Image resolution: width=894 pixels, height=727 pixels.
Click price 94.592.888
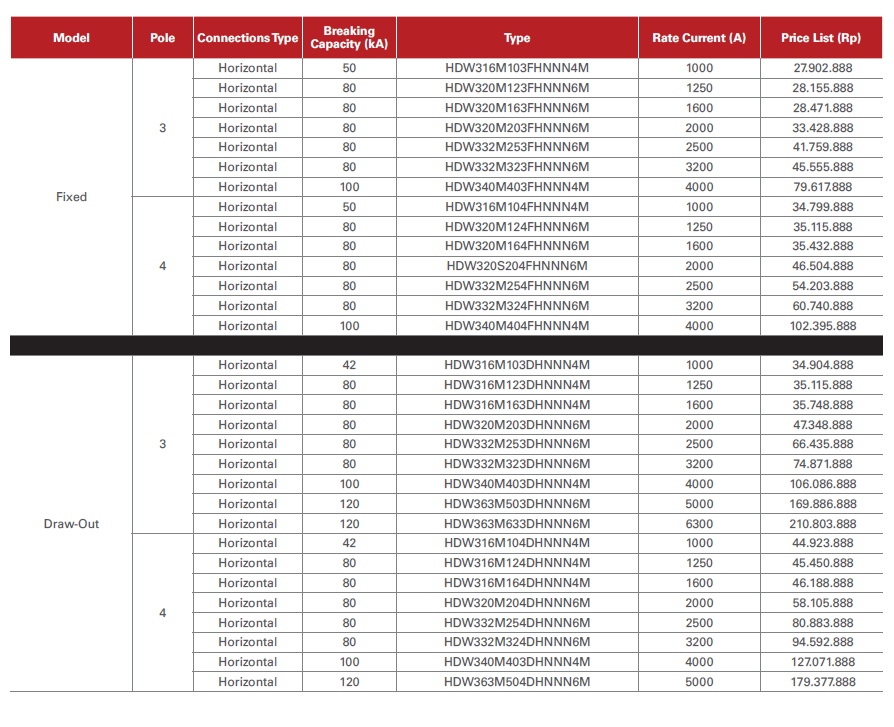coord(823,641)
